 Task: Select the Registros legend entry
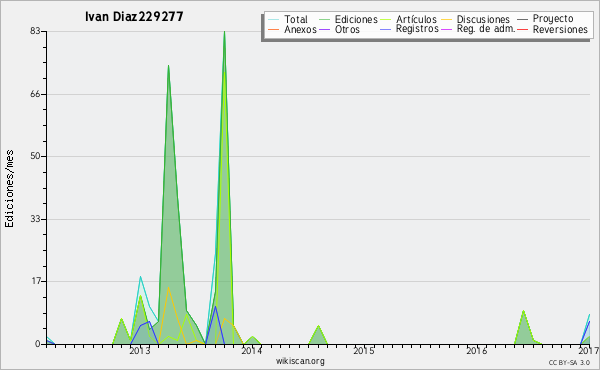417,29
